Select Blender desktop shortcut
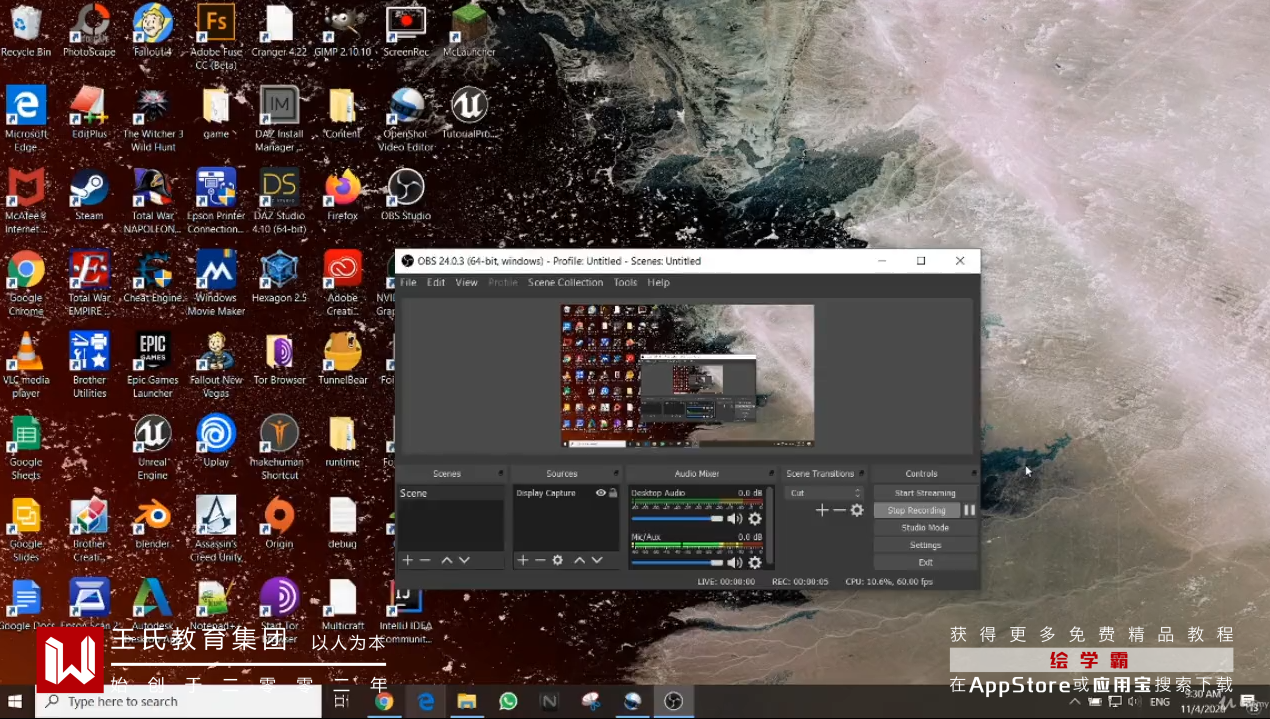 pyautogui.click(x=152, y=523)
